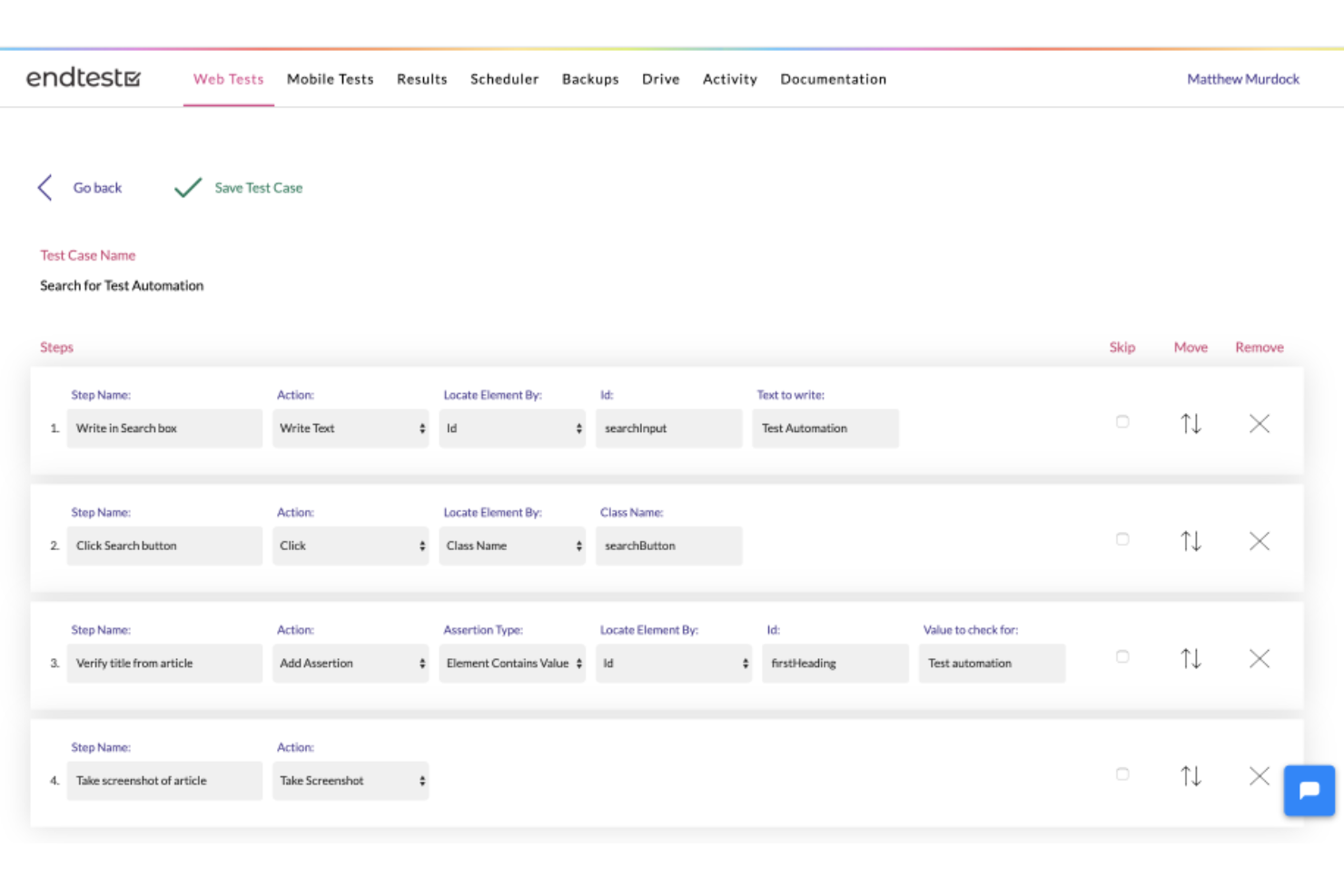The image size is (1344, 896).
Task: Click the endtest logo
Action: click(x=84, y=78)
